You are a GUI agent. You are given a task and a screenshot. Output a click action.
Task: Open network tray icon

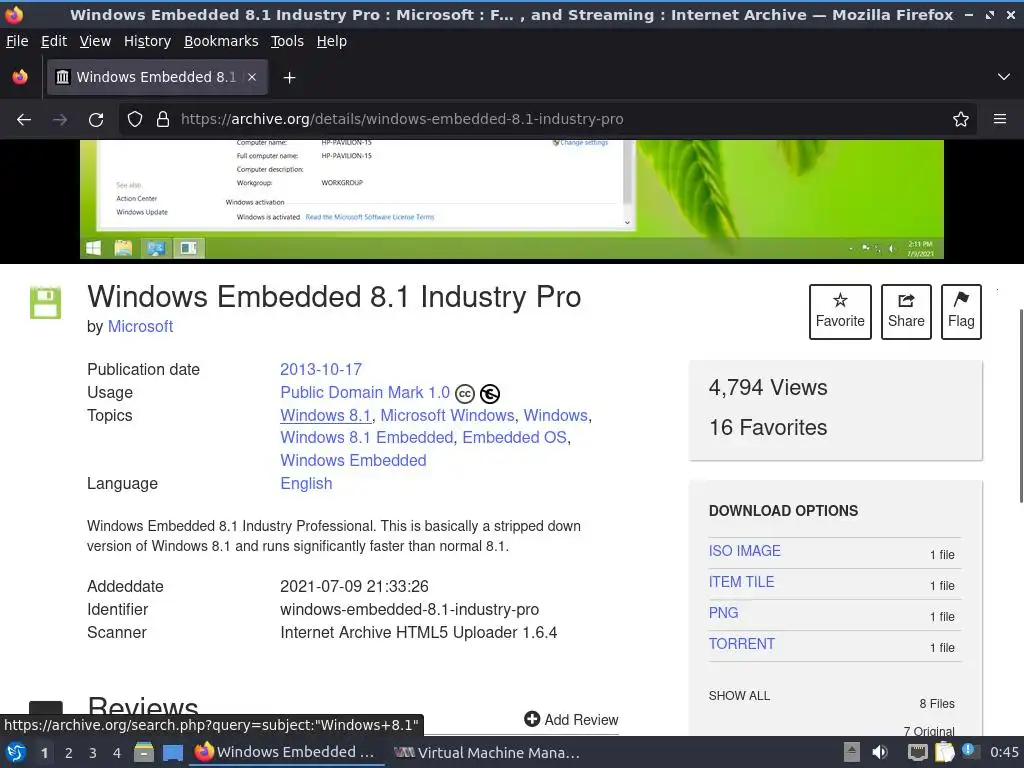(x=918, y=753)
